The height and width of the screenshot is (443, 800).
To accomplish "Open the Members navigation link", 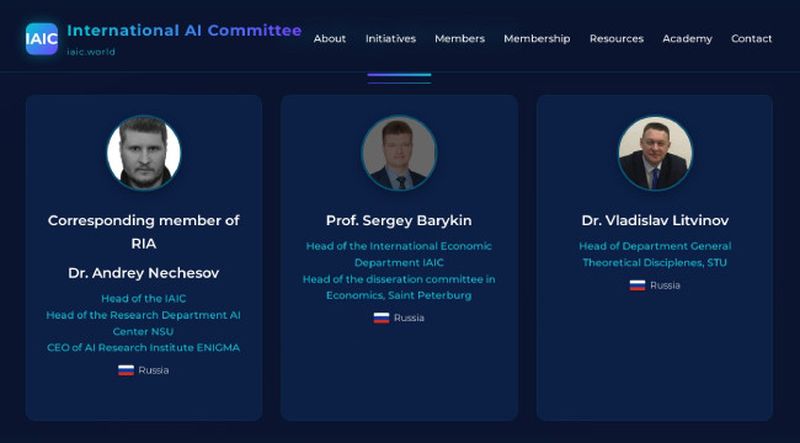I will (x=459, y=39).
